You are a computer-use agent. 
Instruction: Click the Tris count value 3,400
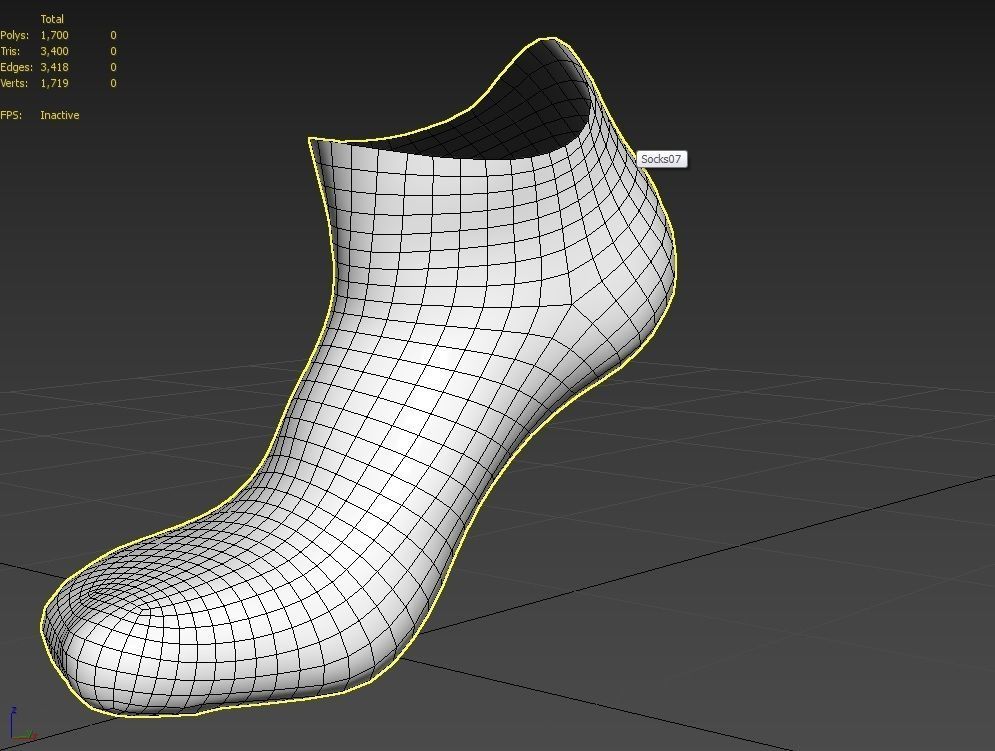[54, 51]
